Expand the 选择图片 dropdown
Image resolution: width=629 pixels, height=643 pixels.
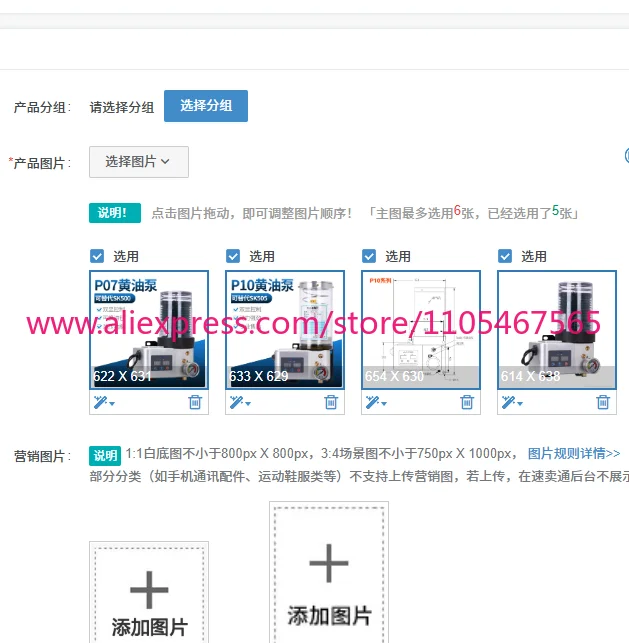pos(139,162)
